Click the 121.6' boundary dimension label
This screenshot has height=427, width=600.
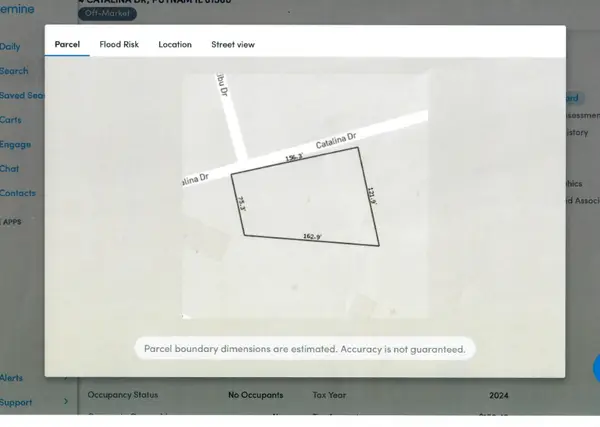tap(372, 196)
